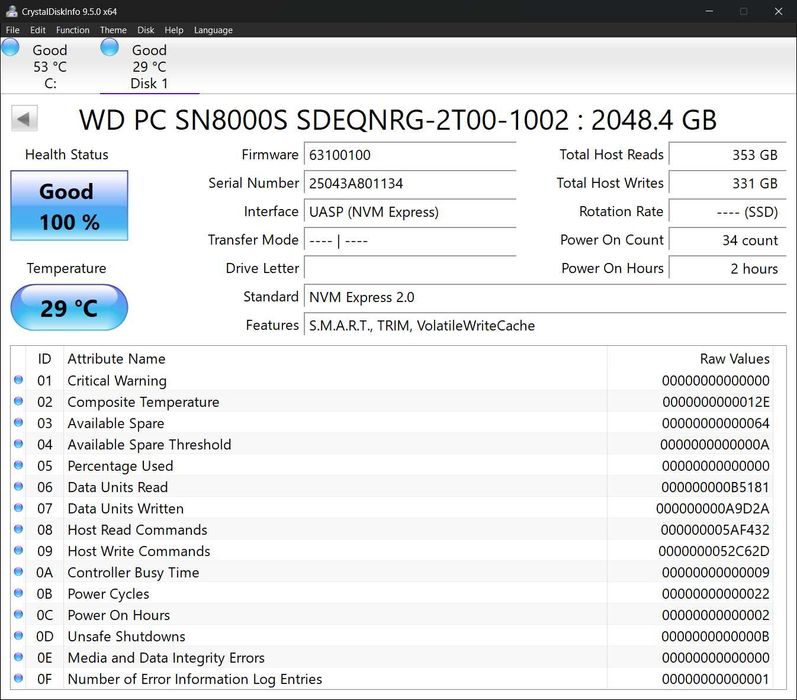Screen dimensions: 797x700
Task: Click the status dot beside Percentage Used
Action: (19, 465)
